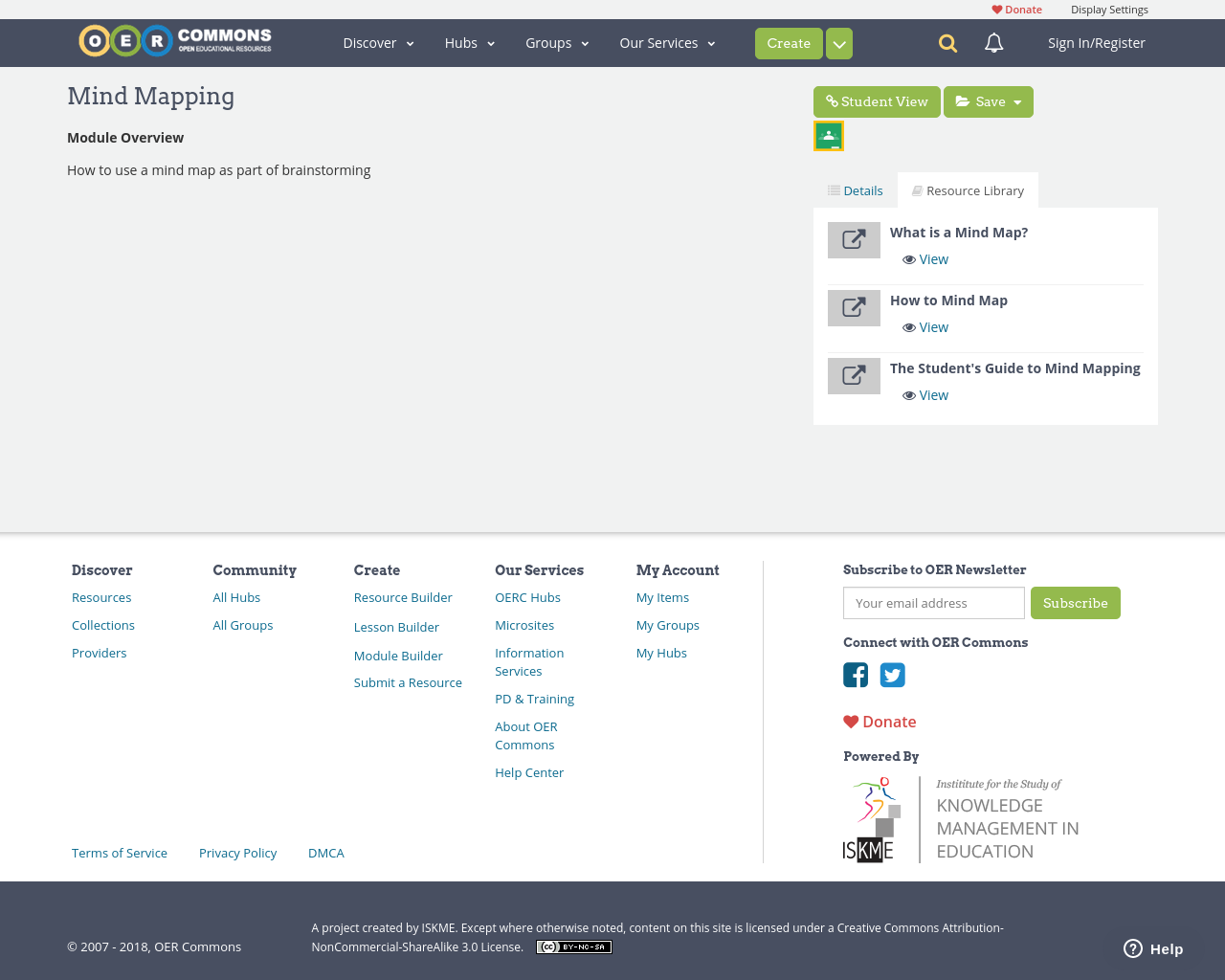Open the Create button's dropdown arrow
The width and height of the screenshot is (1225, 980).
(x=838, y=43)
